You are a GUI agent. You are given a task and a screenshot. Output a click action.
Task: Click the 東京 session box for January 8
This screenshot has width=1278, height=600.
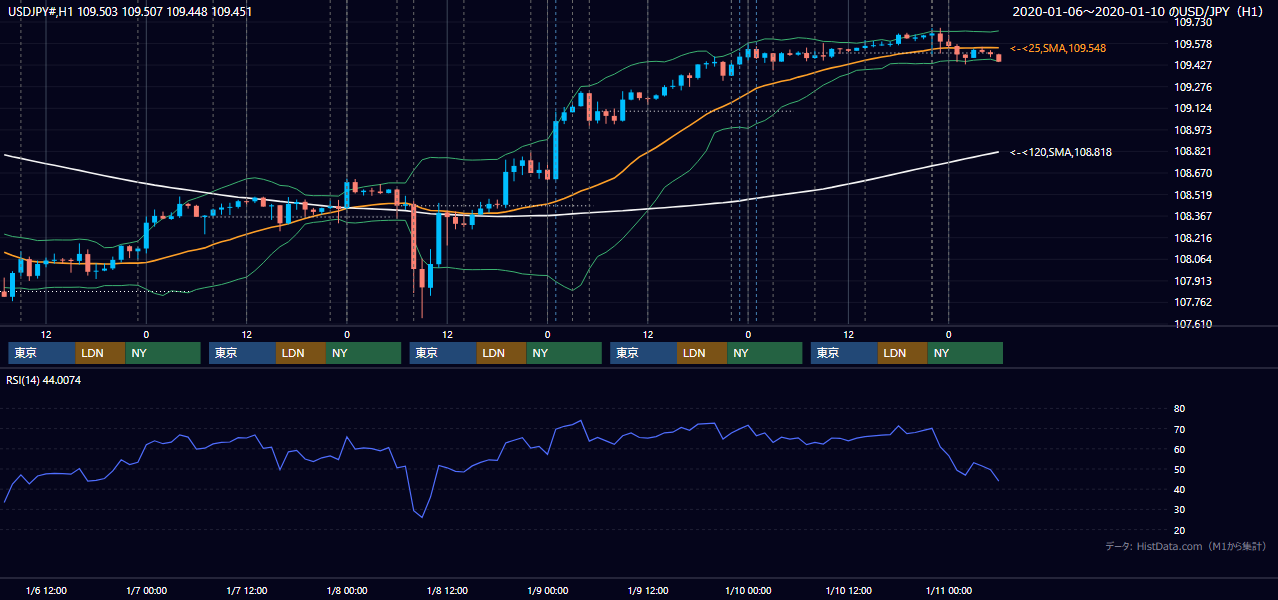(x=443, y=353)
